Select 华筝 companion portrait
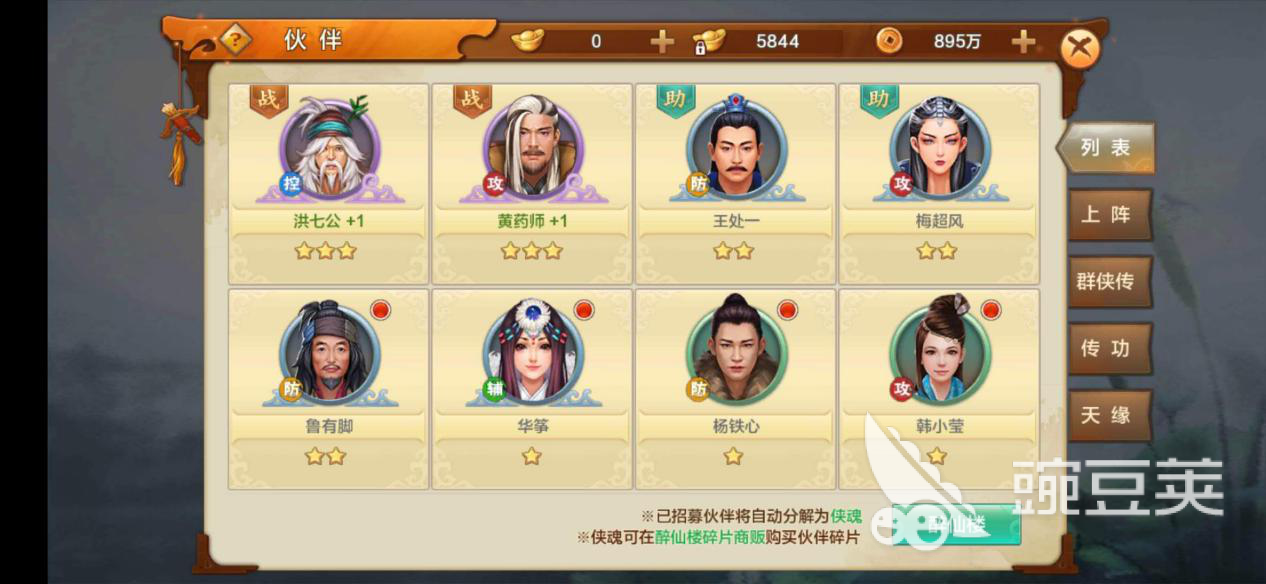The height and width of the screenshot is (584, 1266). click(x=532, y=353)
